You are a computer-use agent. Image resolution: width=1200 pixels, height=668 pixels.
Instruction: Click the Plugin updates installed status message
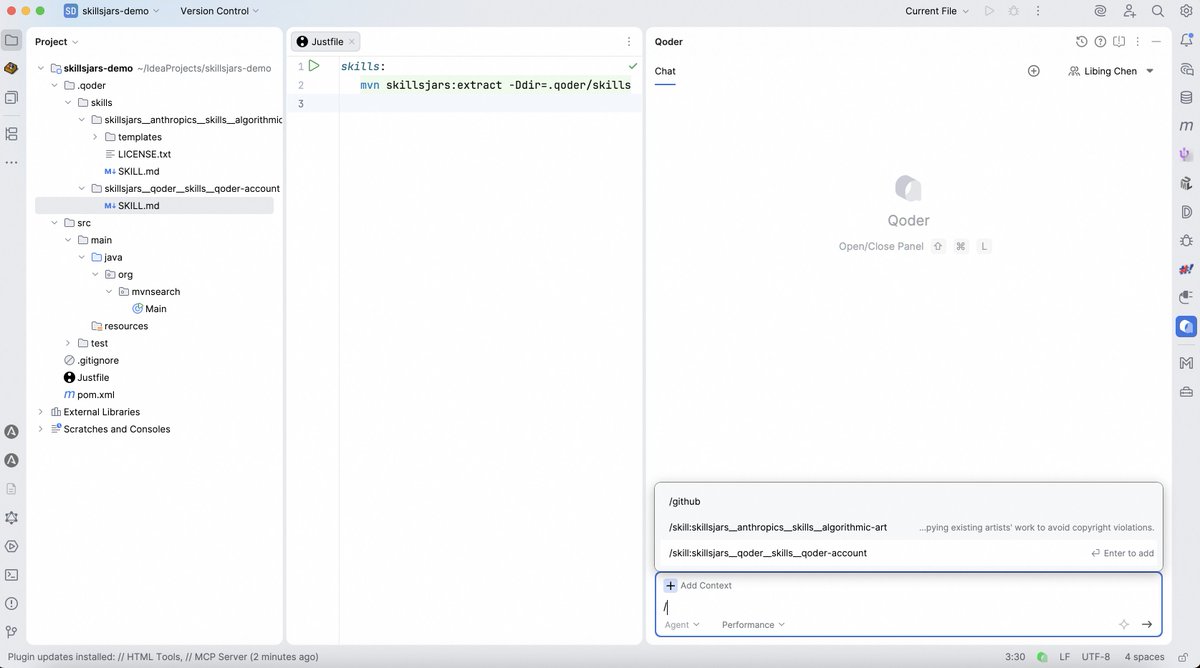(x=163, y=657)
